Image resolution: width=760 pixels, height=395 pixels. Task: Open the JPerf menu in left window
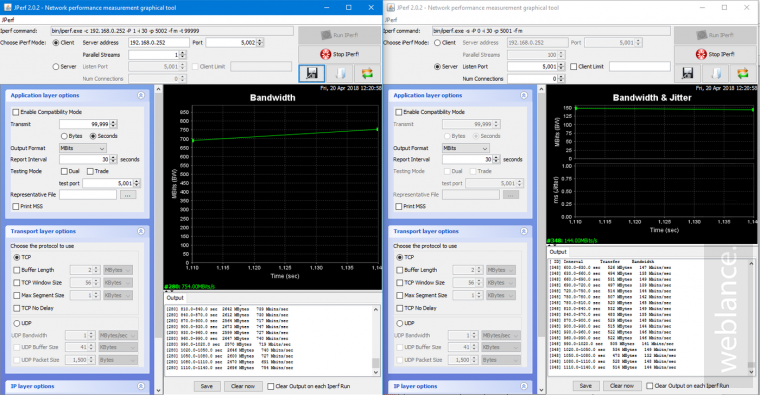coord(8,20)
